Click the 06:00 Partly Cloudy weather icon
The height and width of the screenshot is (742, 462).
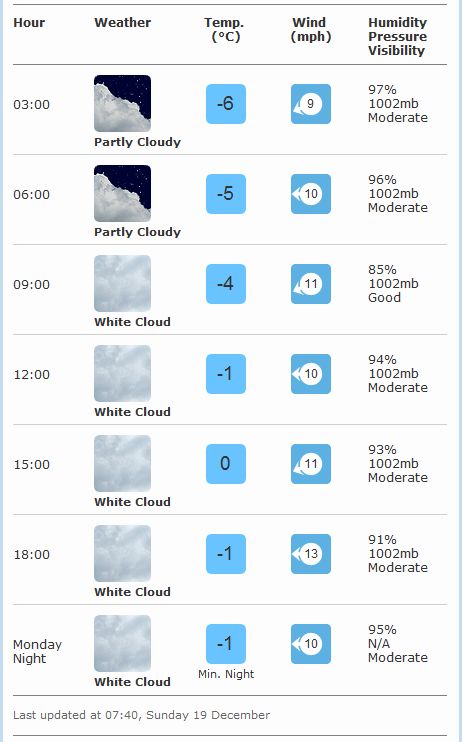coord(123,193)
